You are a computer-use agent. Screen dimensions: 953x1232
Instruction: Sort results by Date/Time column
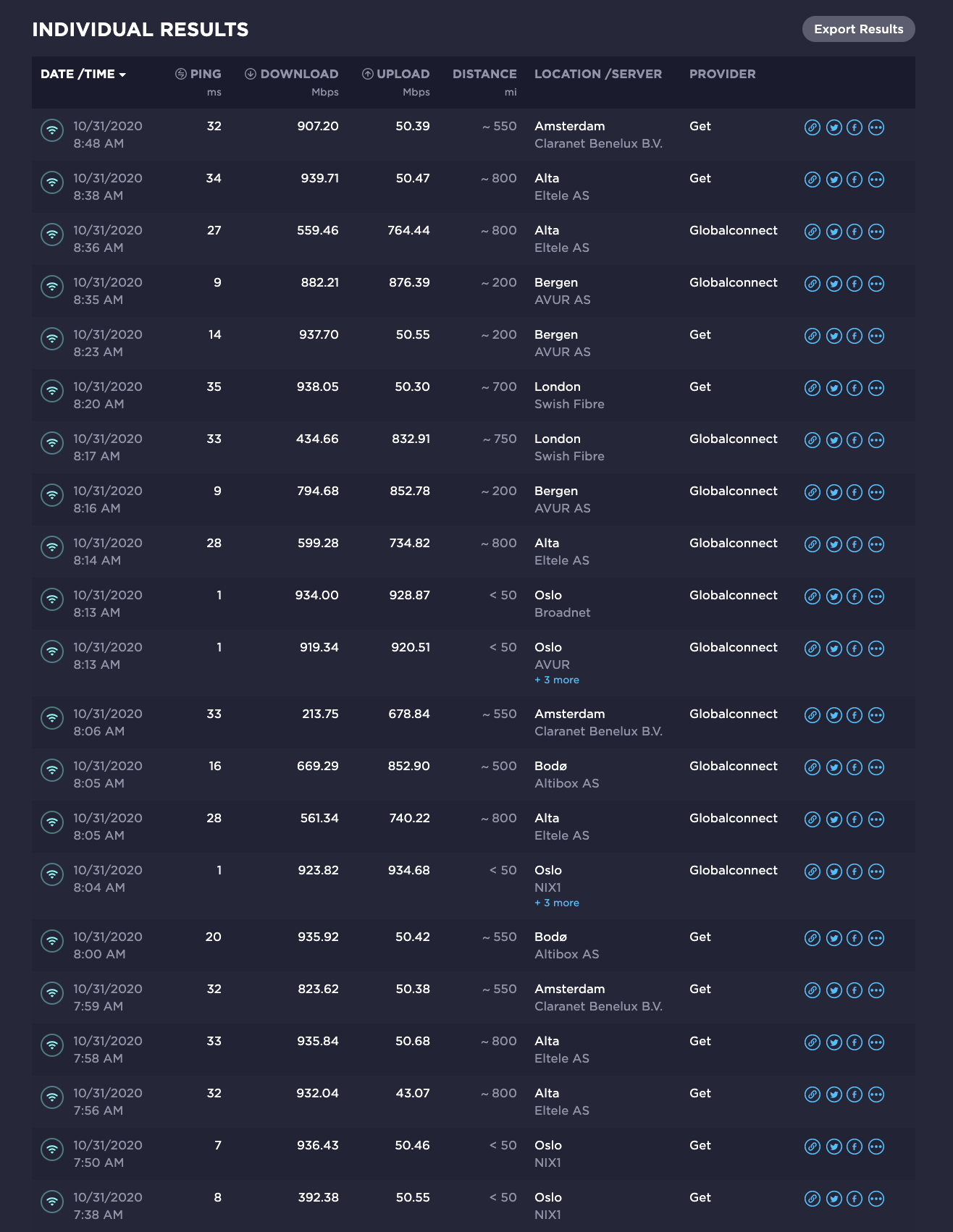coord(83,74)
